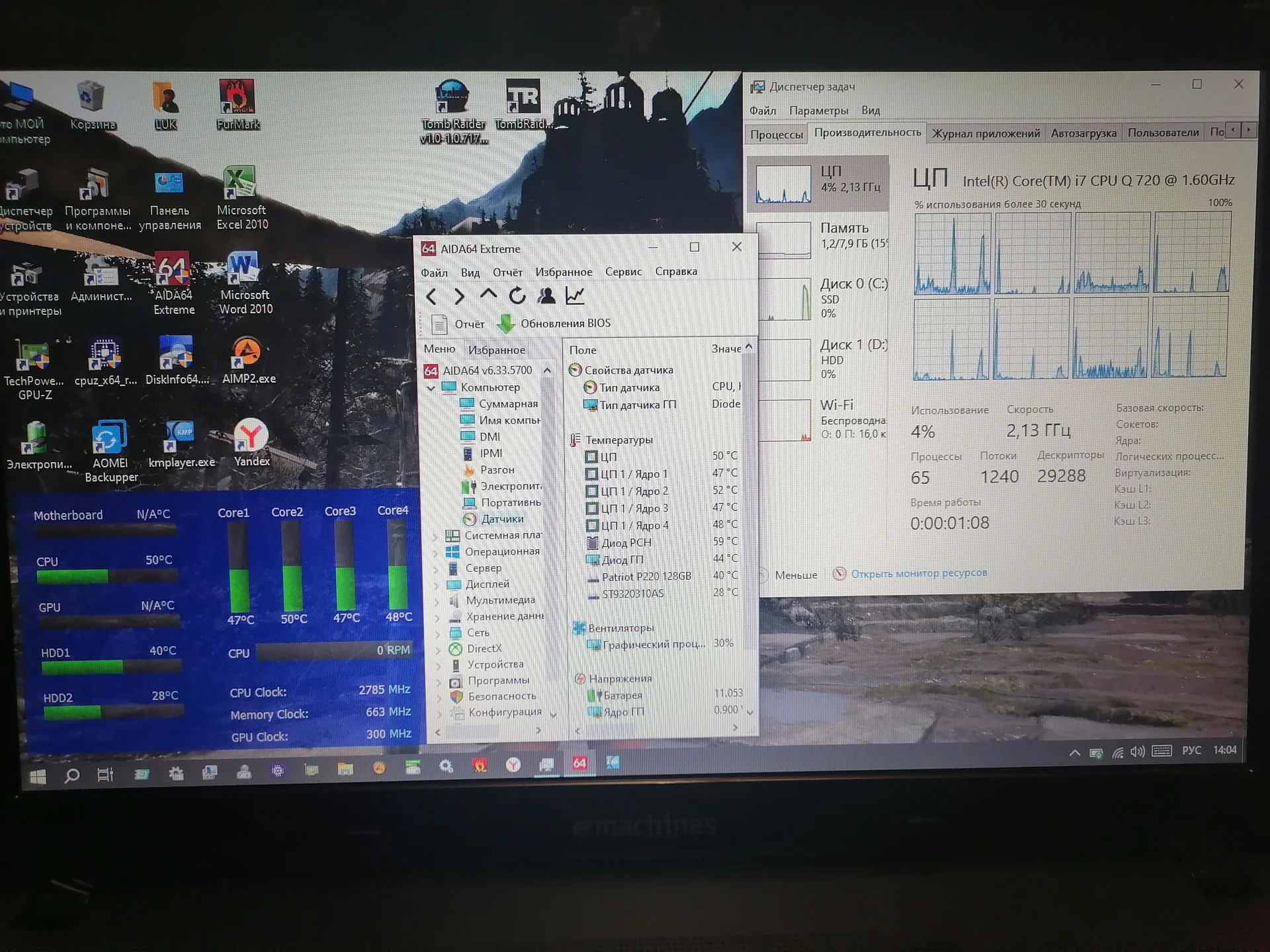Select Память in Task Manager sidebar
This screenshot has height=952, width=1270.
click(820, 239)
